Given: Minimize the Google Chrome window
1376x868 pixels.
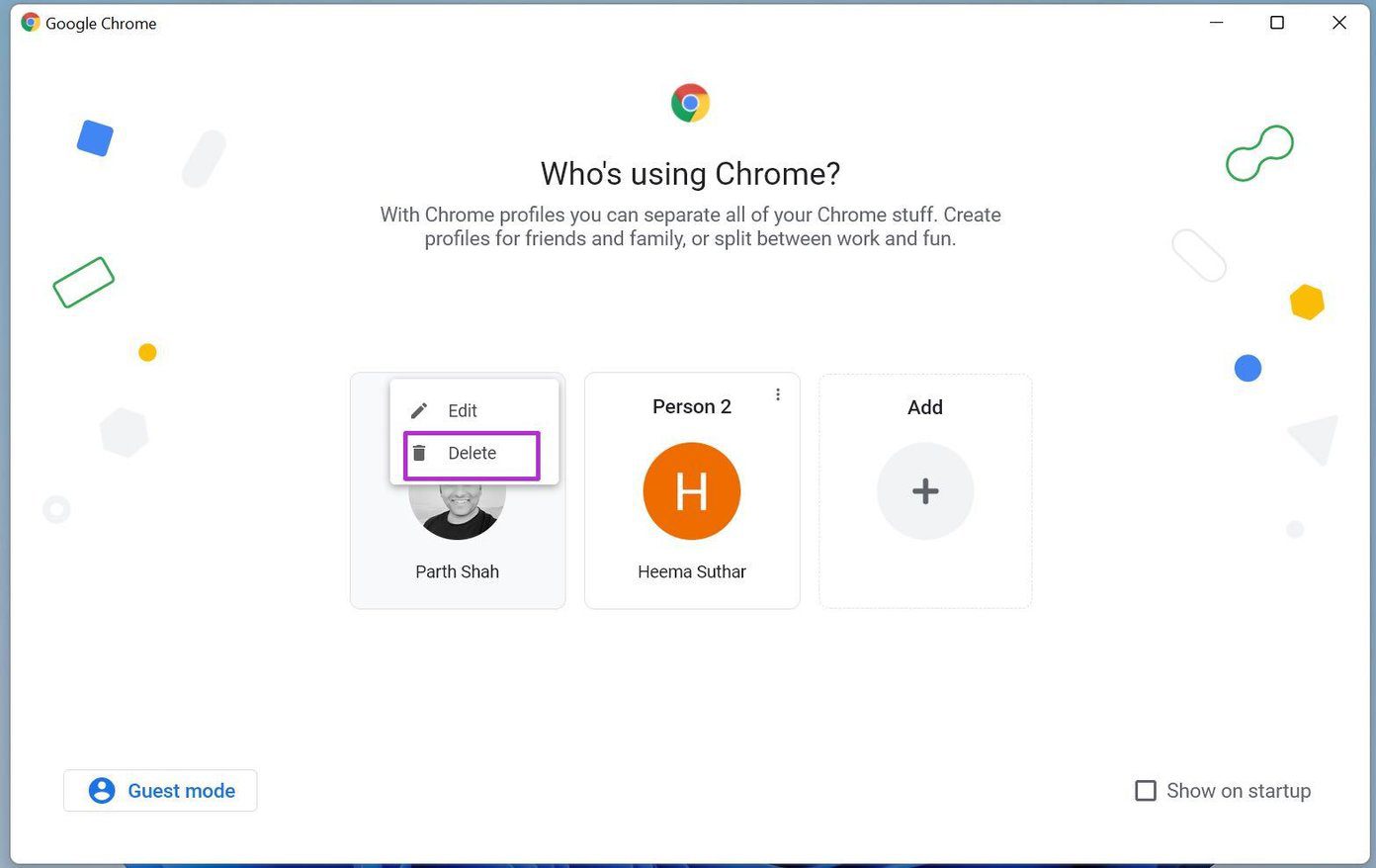Looking at the screenshot, I should pyautogui.click(x=1217, y=23).
